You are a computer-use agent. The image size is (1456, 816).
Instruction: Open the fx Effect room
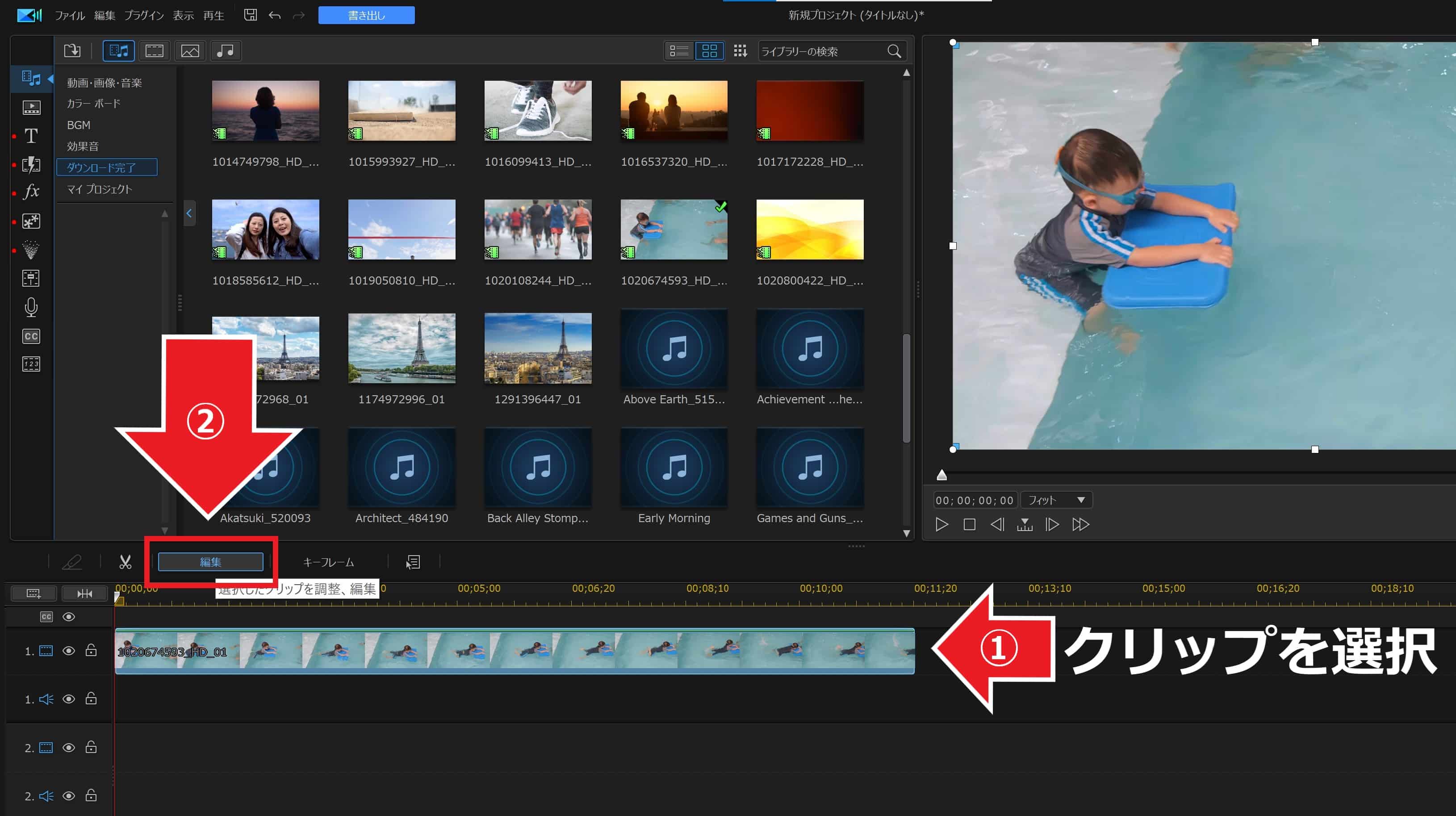(x=31, y=192)
